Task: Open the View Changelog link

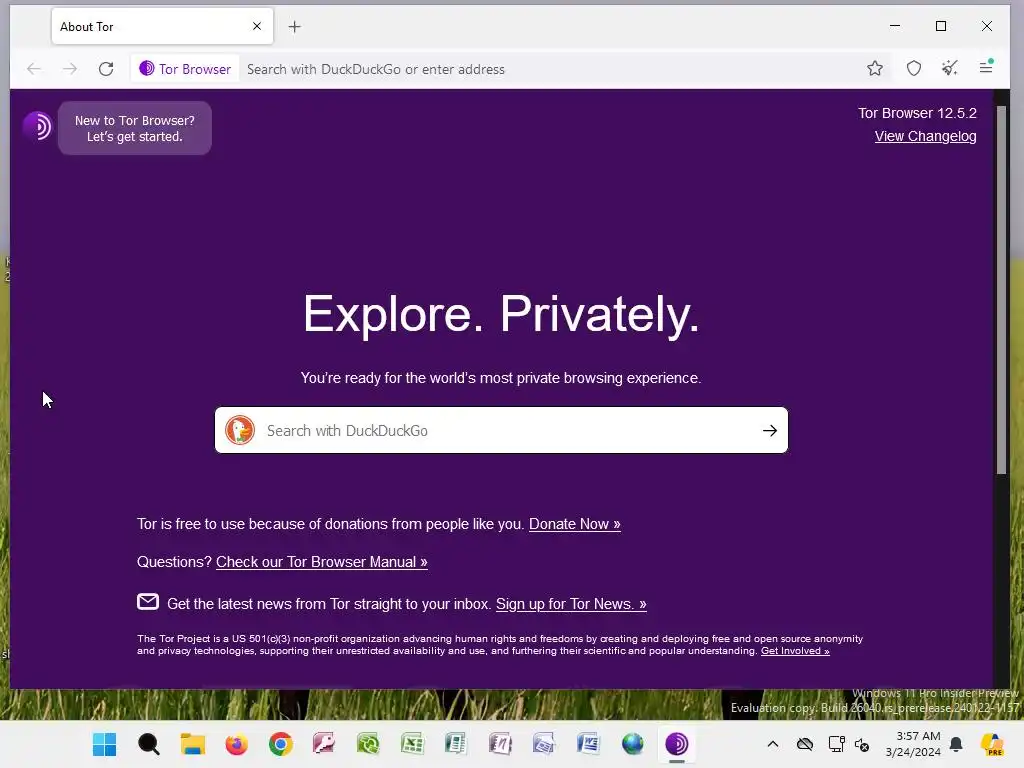Action: pos(925,136)
